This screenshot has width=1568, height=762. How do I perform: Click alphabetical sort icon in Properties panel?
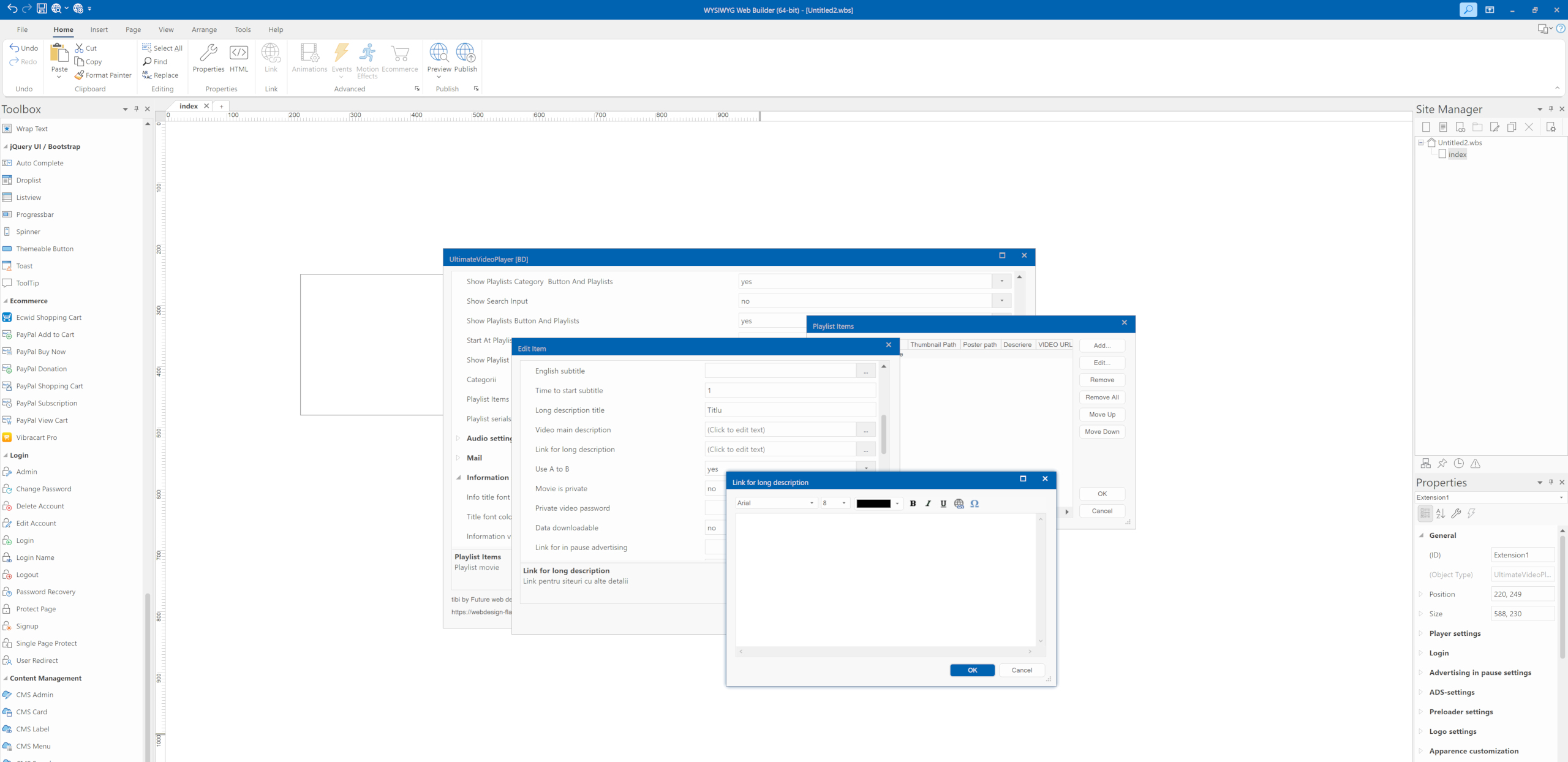(x=1441, y=514)
